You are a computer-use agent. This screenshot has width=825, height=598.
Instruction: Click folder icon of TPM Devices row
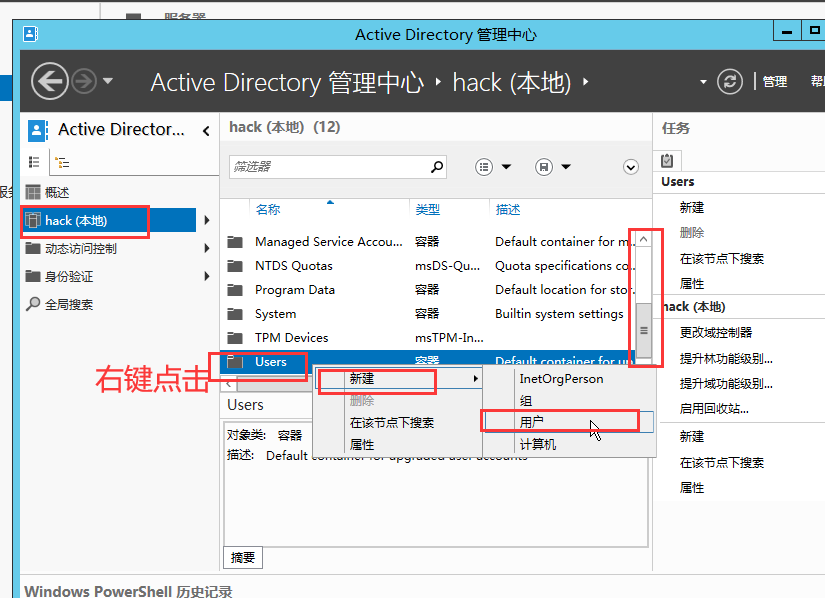click(x=235, y=338)
